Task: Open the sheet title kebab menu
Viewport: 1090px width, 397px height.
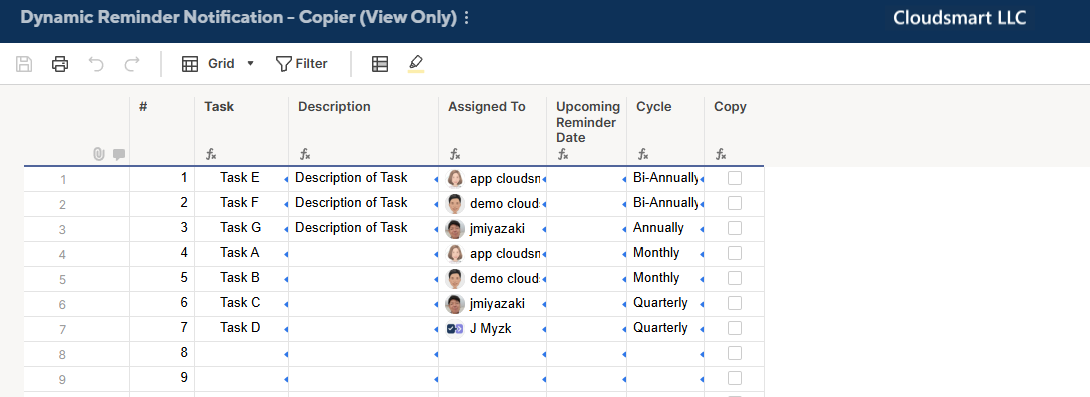Action: click(466, 18)
